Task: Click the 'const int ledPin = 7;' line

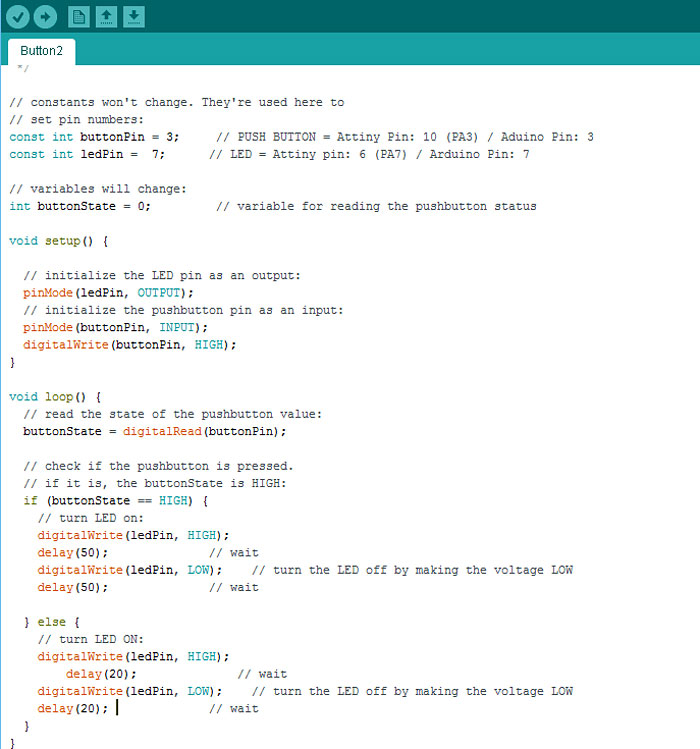Action: 87,154
